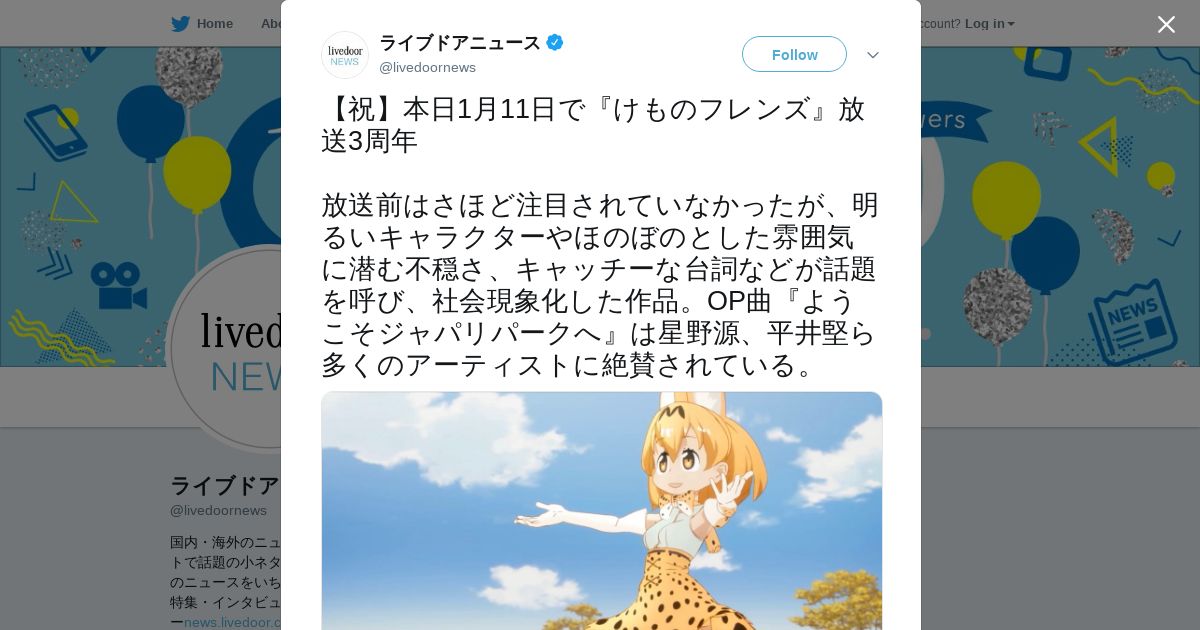Click the tweet text about けものフレンズ 3周年
Image resolution: width=1200 pixels, height=630 pixels.
point(600,237)
